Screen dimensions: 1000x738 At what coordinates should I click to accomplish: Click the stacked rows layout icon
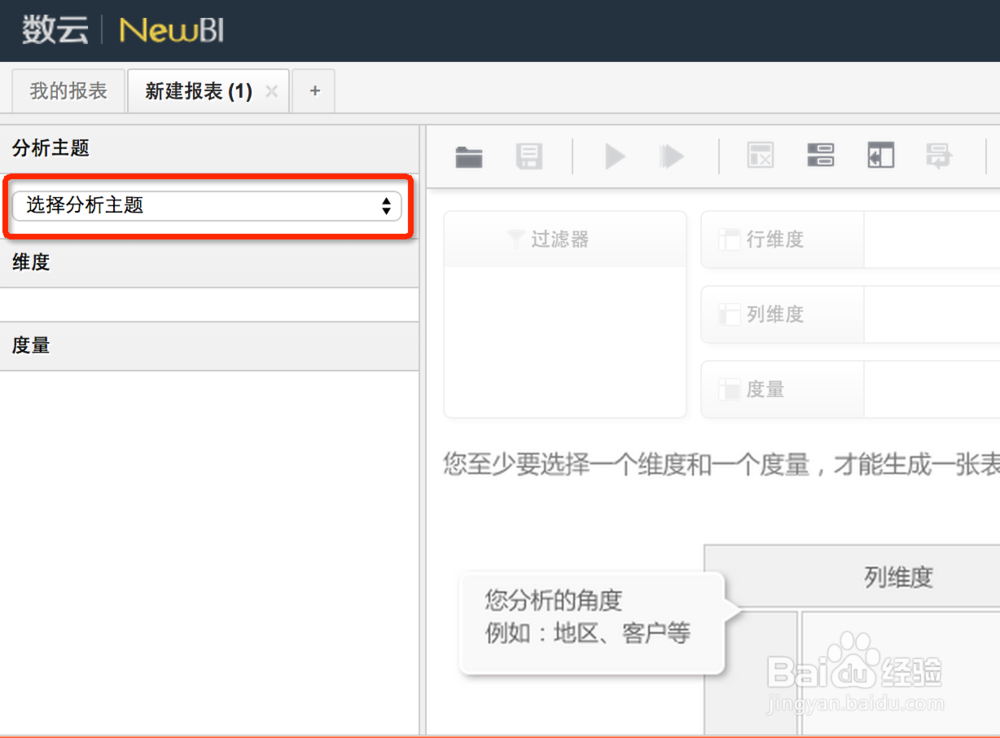pos(820,155)
